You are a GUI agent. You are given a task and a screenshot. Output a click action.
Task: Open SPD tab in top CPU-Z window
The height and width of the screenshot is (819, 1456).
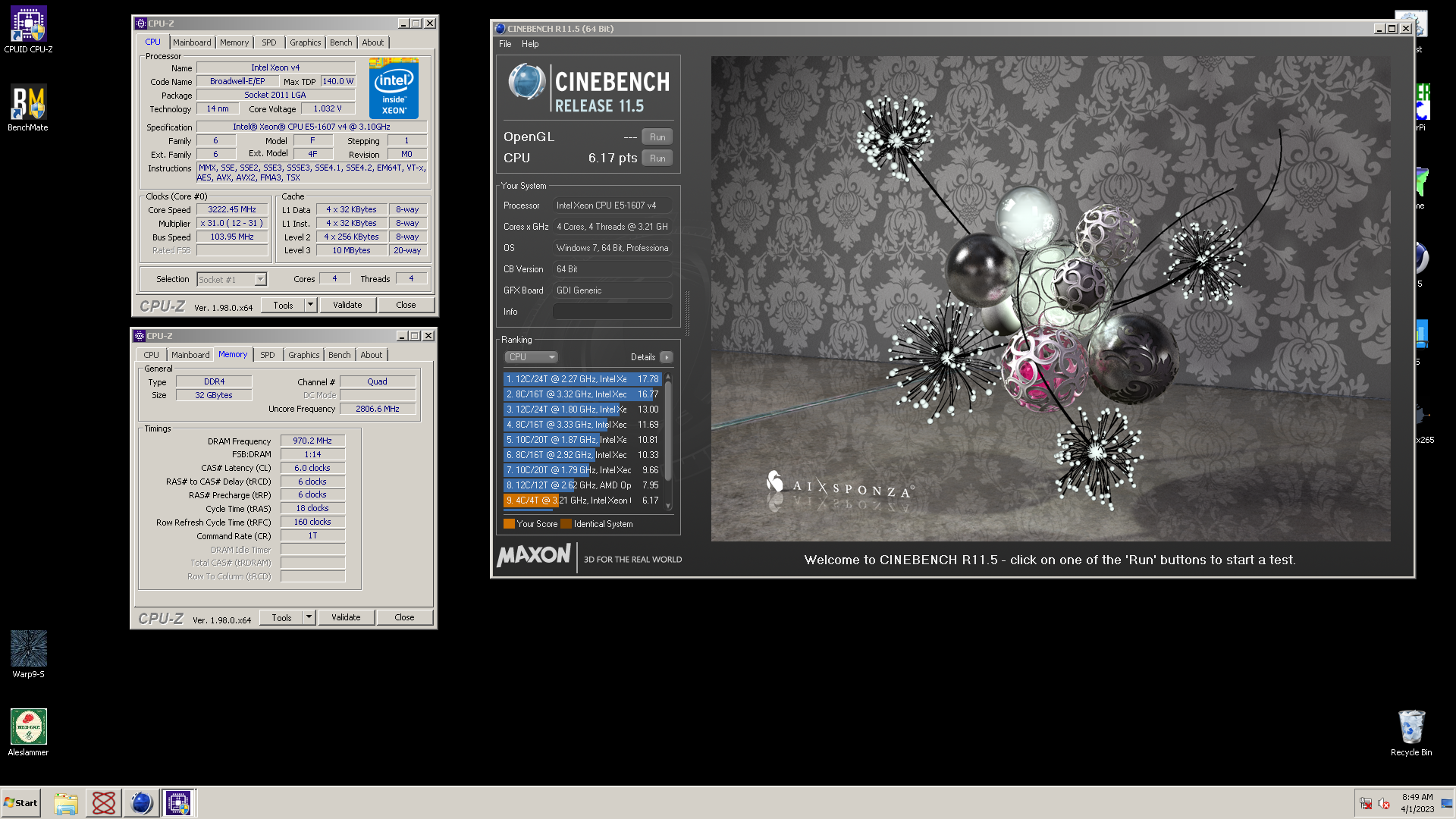click(268, 42)
